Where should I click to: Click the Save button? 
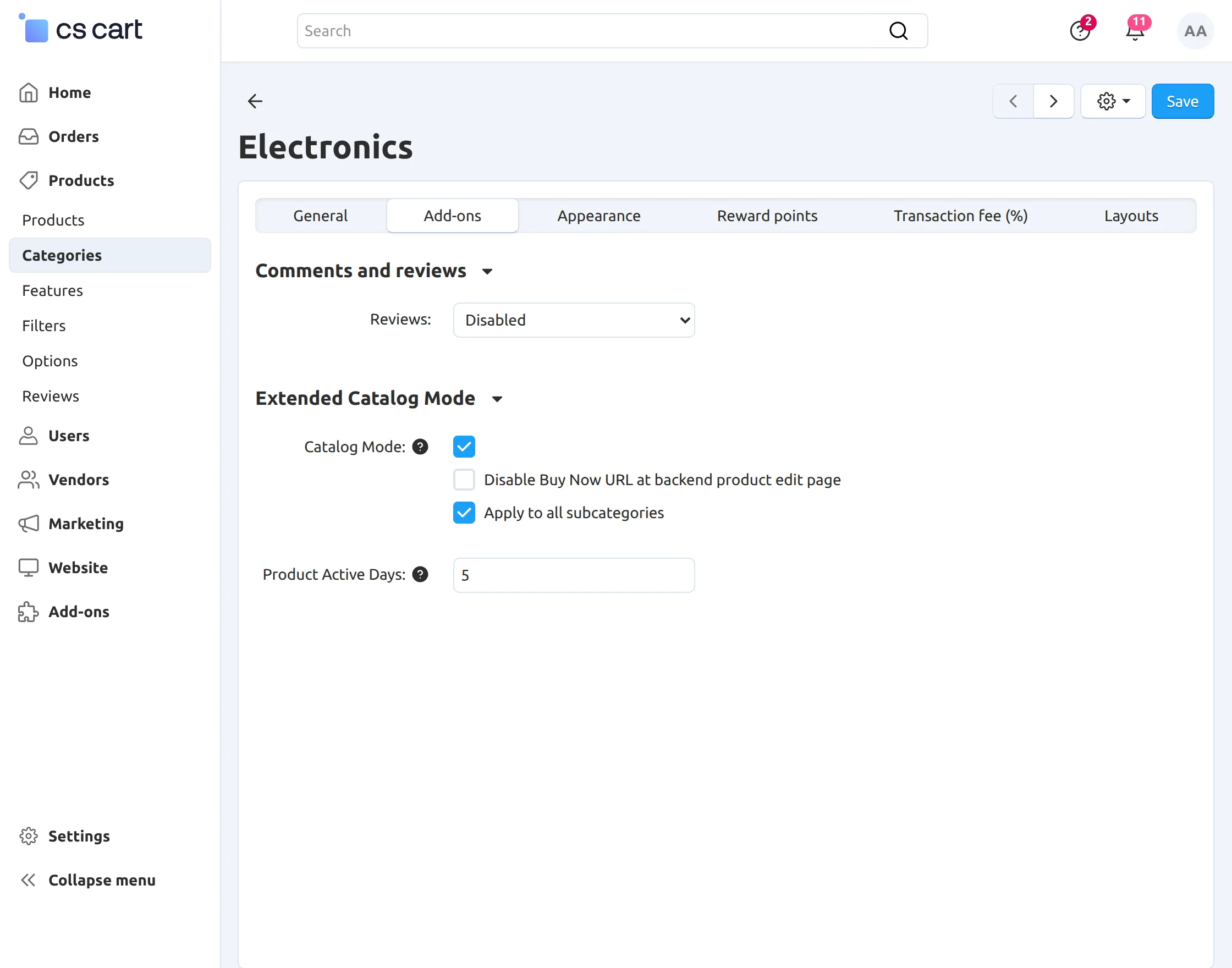pyautogui.click(x=1182, y=101)
